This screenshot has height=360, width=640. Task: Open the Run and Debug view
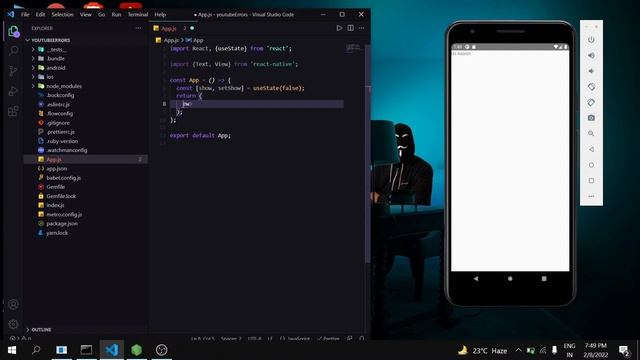click(13, 91)
